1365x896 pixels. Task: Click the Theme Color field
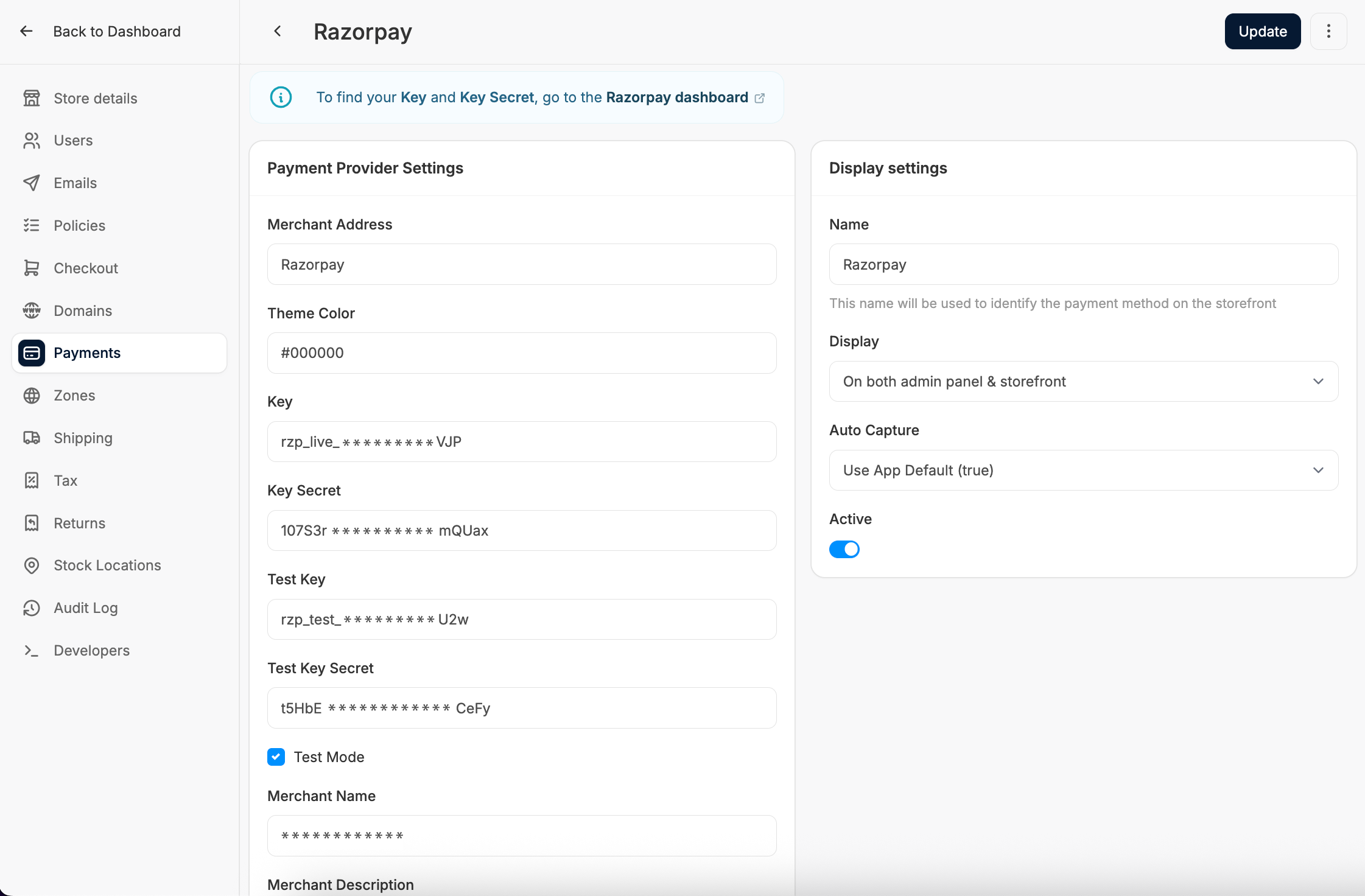click(x=522, y=353)
